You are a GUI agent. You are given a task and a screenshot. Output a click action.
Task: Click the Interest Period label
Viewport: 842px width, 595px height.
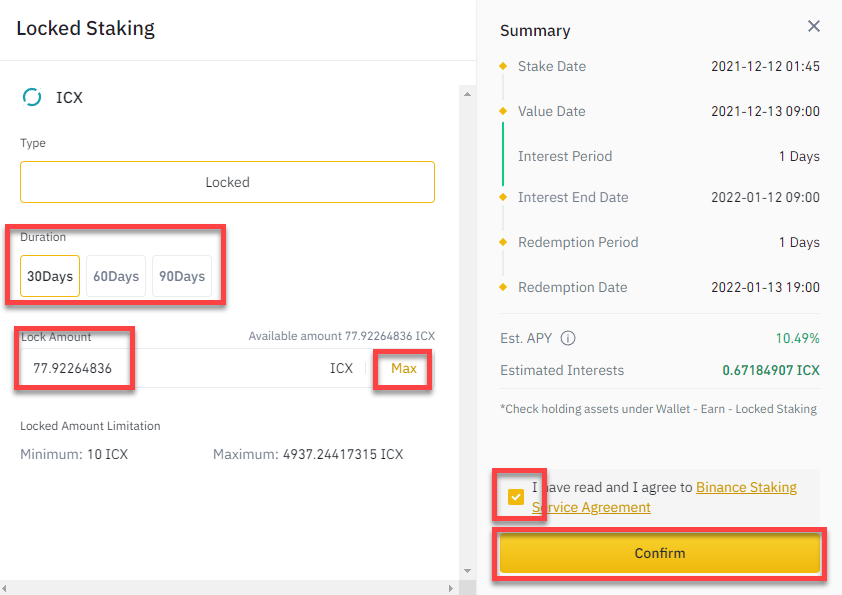(x=565, y=156)
